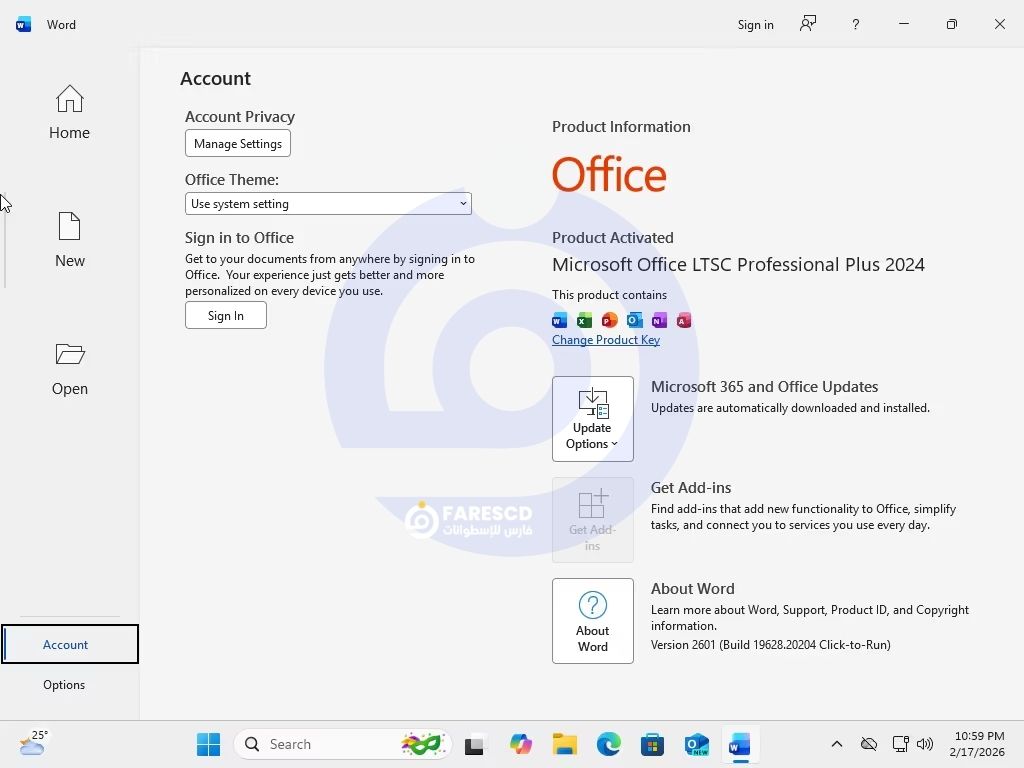Viewport: 1024px width, 768px height.
Task: Open the Open folder icon
Action: coord(69,355)
